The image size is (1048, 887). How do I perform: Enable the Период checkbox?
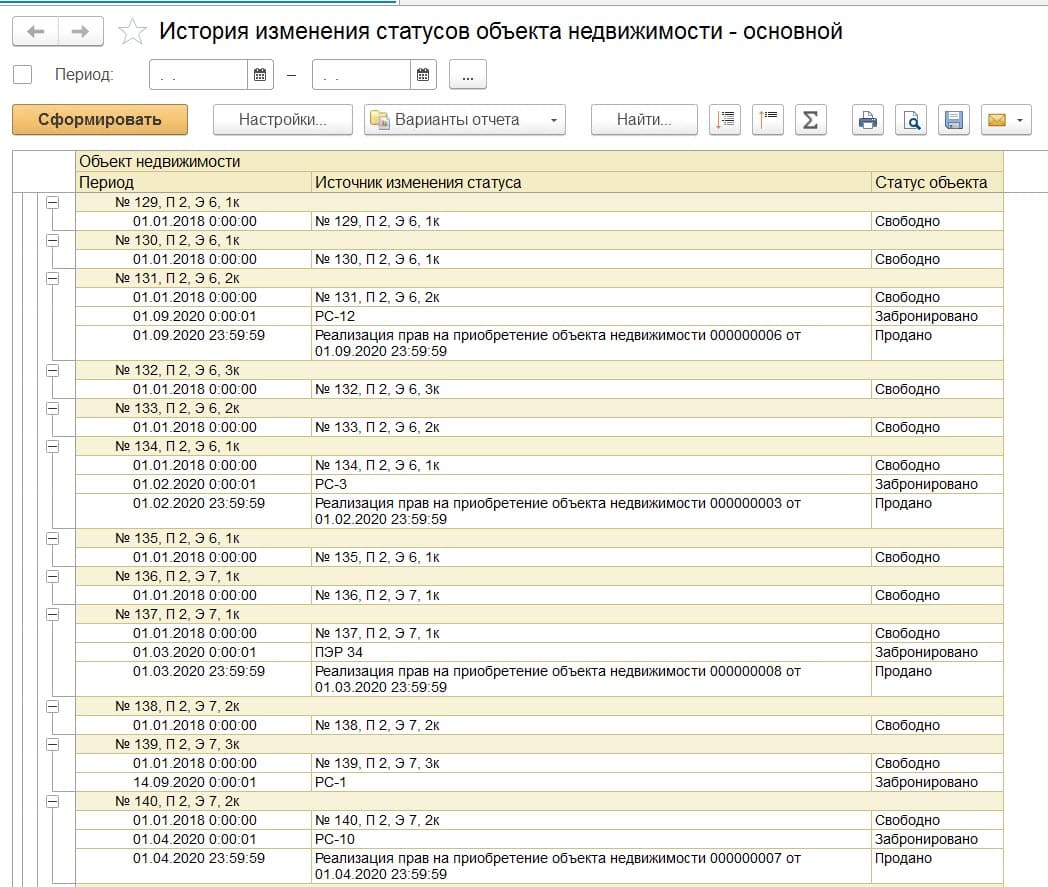[23, 74]
